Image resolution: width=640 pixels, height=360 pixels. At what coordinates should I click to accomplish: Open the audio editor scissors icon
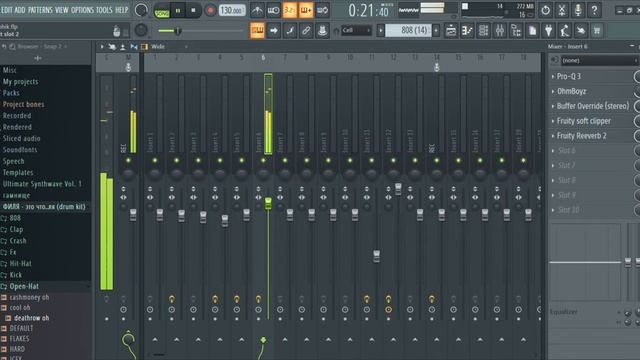(x=562, y=10)
